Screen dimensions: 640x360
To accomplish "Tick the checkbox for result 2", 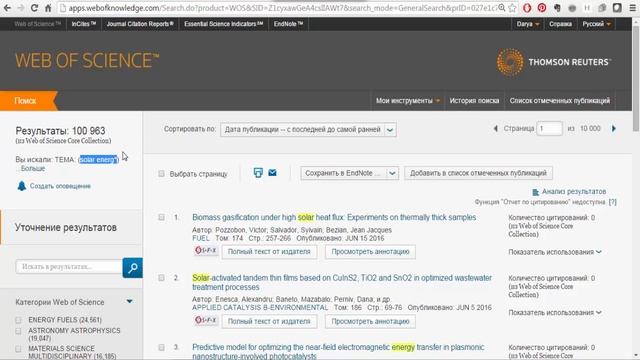I will (x=161, y=278).
